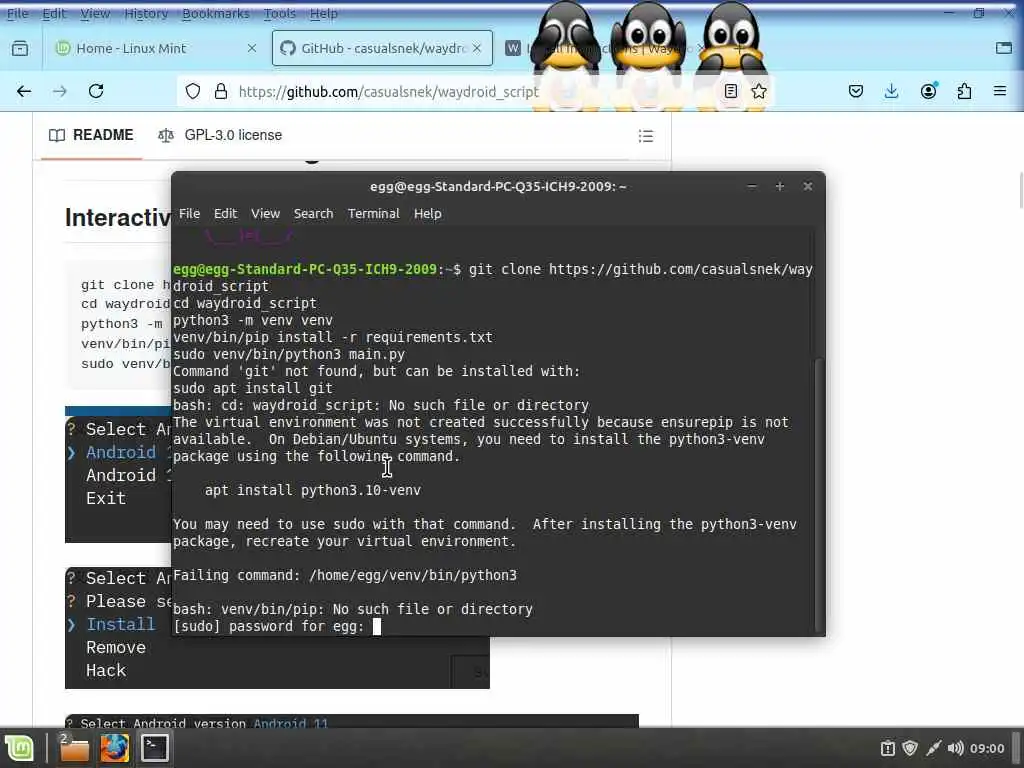1024x768 pixels.
Task: Click the sudo password prompt line
Action: tap(277, 626)
